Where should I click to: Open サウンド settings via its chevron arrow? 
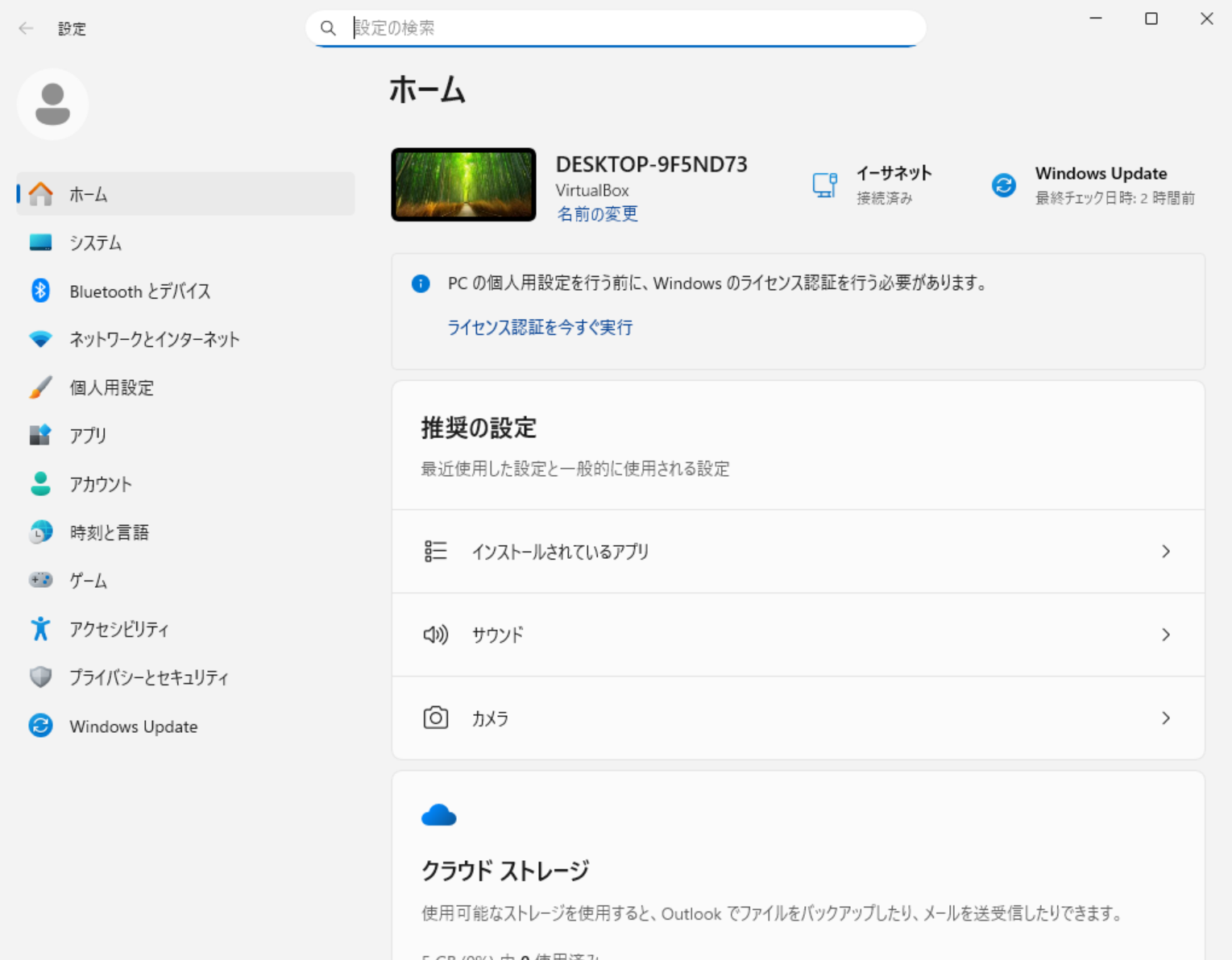point(1165,635)
